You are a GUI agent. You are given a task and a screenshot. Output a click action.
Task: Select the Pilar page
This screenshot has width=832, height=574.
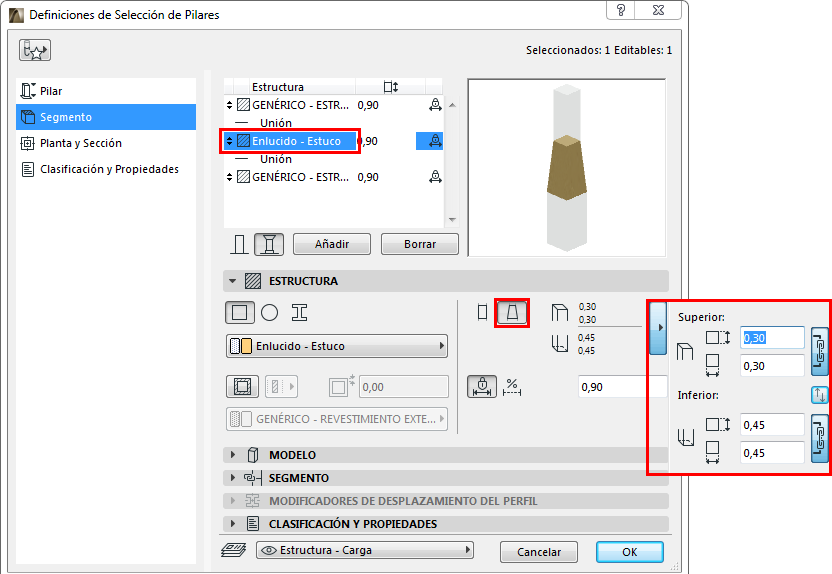106,91
